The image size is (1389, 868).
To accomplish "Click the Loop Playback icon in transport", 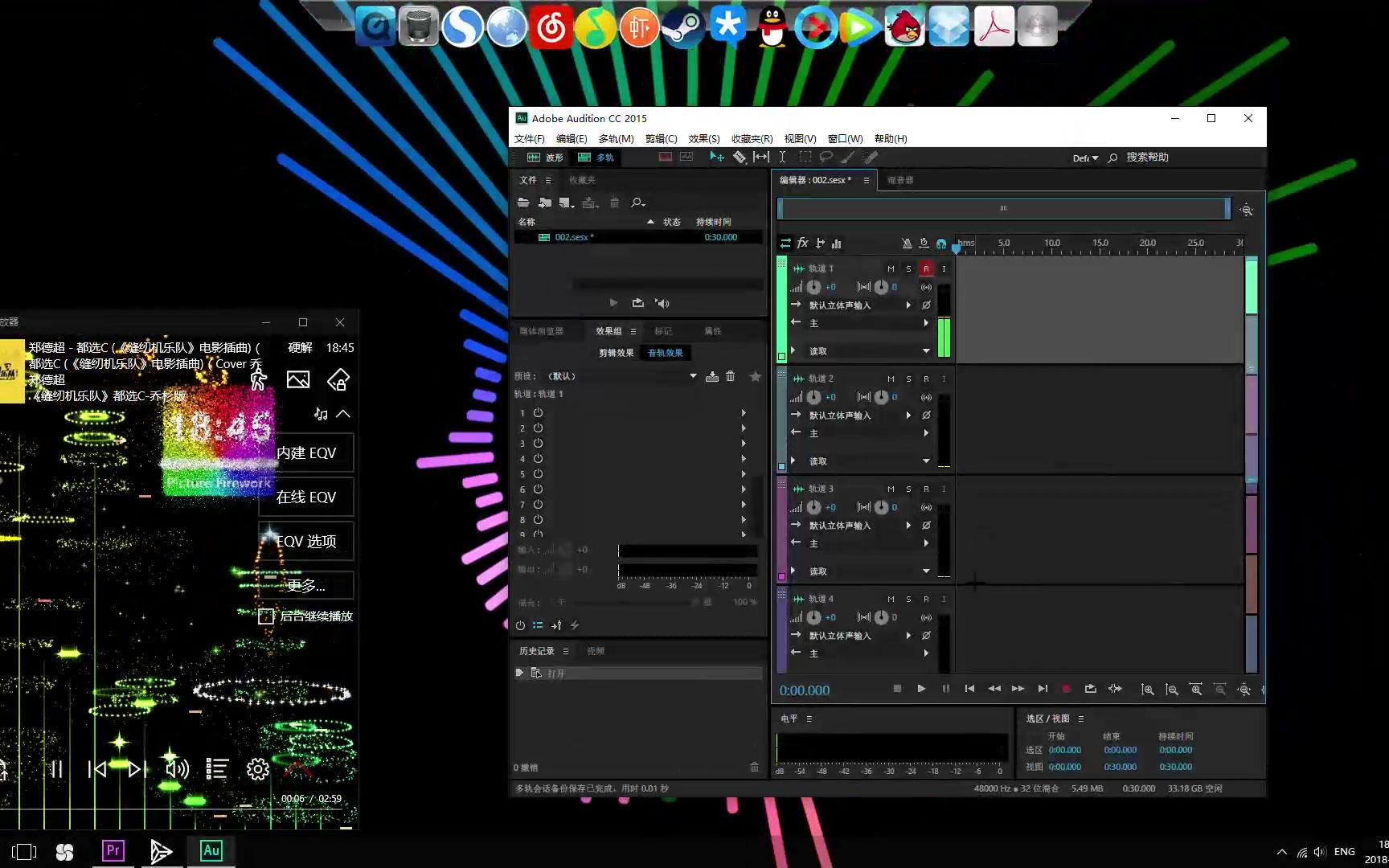I will coord(1090,689).
